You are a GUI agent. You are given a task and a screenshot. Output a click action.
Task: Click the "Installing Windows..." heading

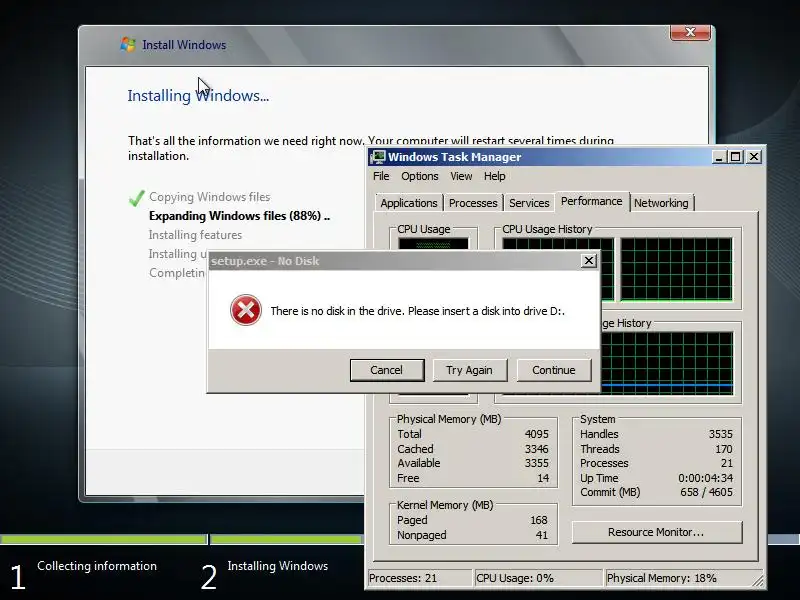pyautogui.click(x=198, y=95)
